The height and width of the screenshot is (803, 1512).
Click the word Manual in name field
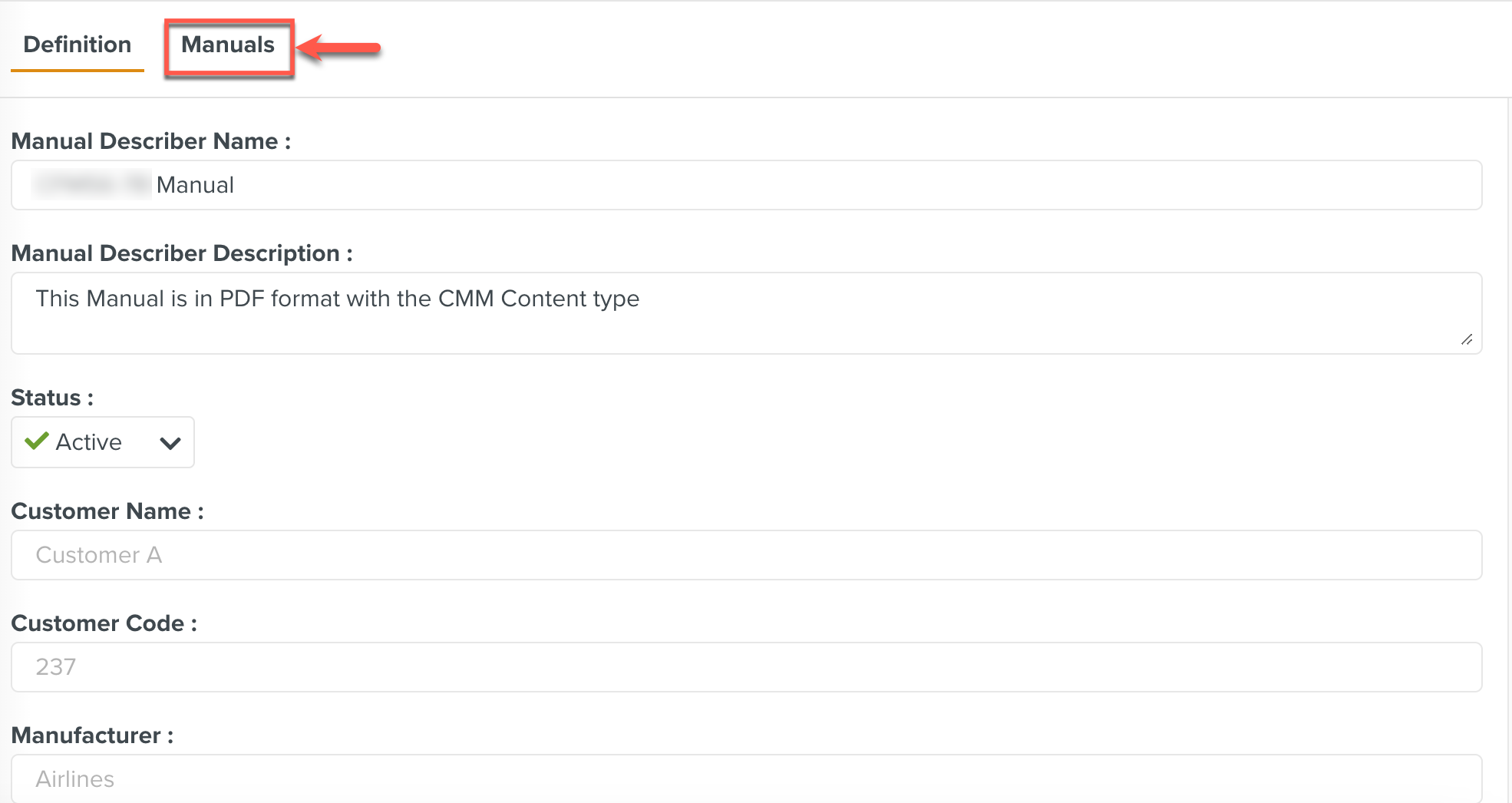coord(195,185)
